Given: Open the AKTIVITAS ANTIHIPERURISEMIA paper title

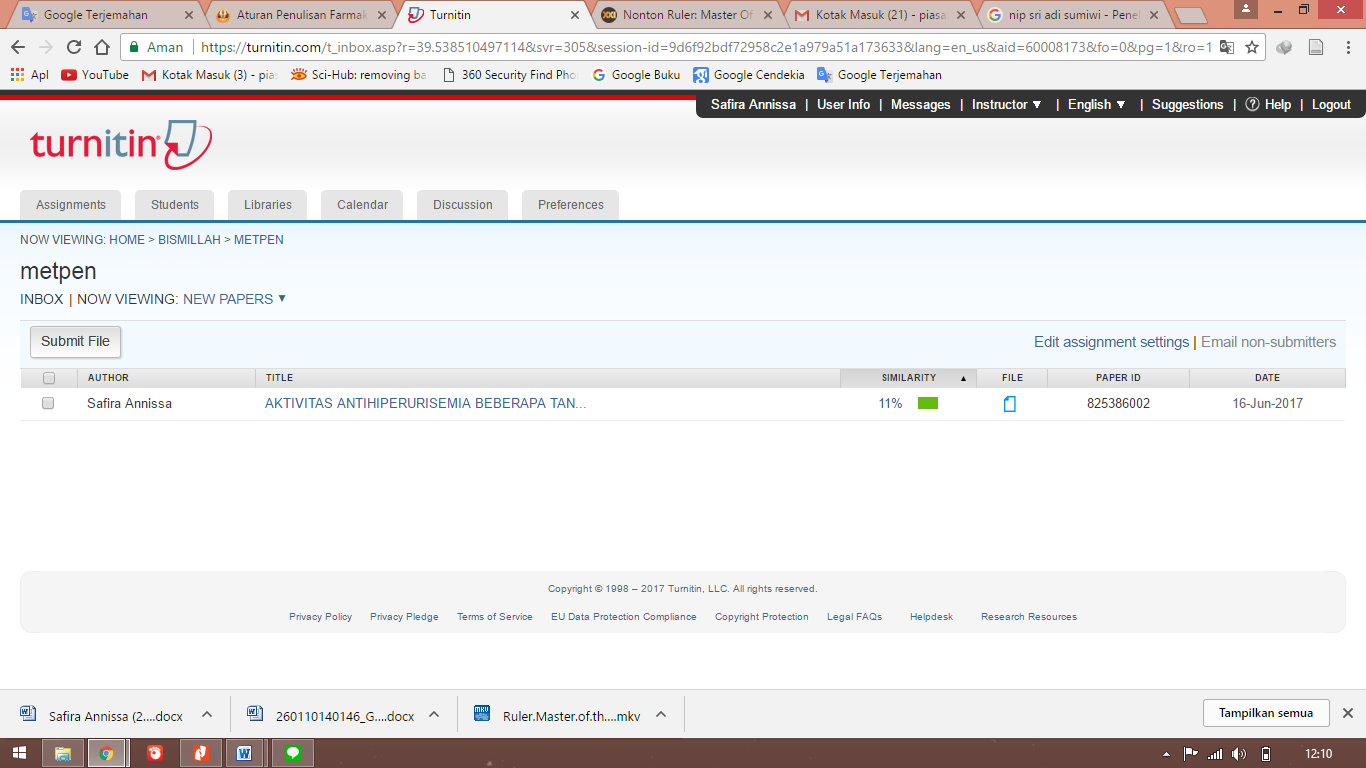Looking at the screenshot, I should pos(426,404).
